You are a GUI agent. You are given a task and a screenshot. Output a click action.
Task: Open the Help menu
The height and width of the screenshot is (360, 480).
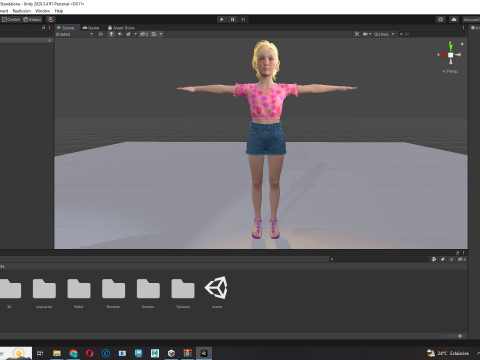59,11
